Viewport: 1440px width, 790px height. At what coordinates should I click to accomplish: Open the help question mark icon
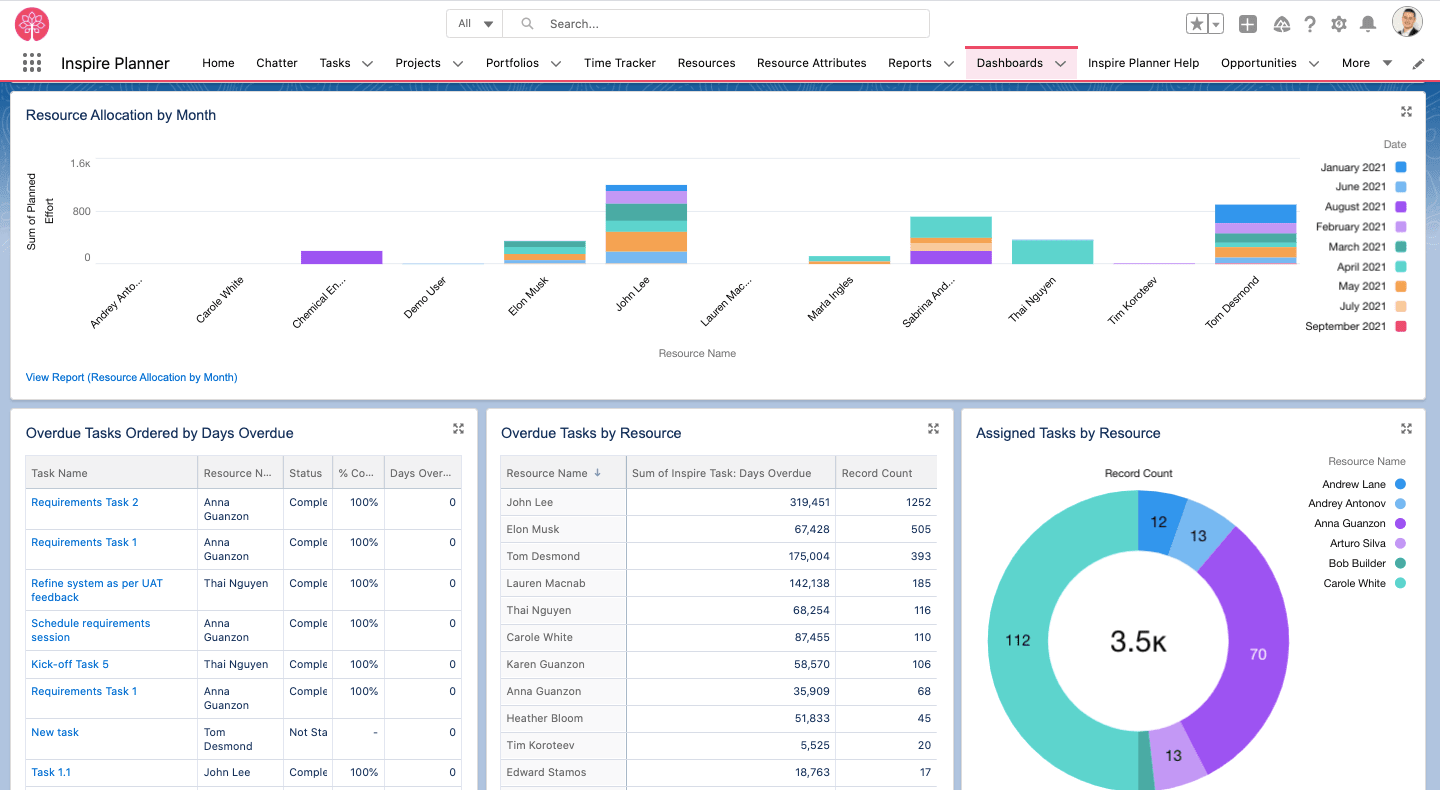click(x=1310, y=24)
